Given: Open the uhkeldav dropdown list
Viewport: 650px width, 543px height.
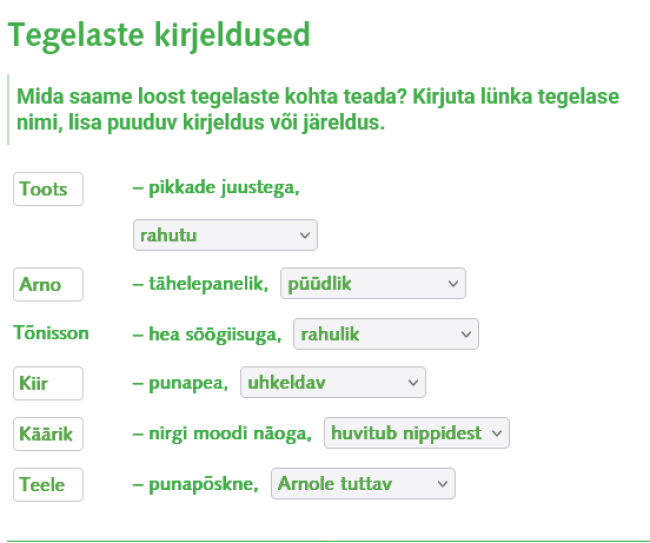Looking at the screenshot, I should pyautogui.click(x=333, y=383).
